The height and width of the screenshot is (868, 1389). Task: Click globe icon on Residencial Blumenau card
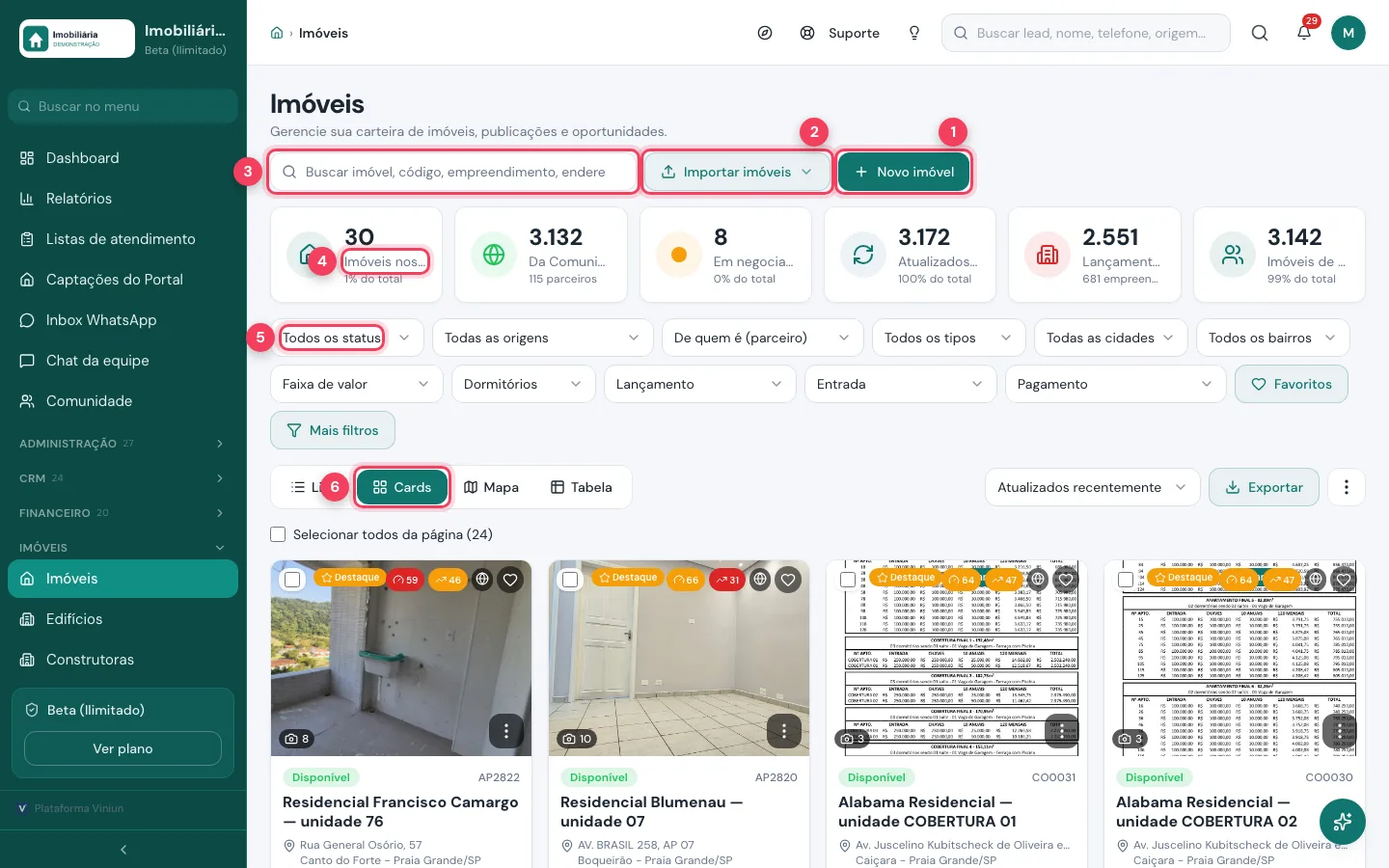[760, 580]
